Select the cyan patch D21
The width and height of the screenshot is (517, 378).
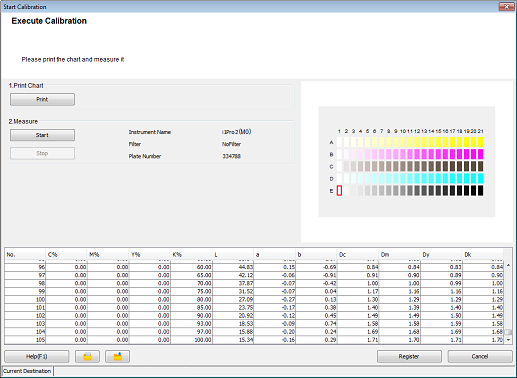point(480,178)
